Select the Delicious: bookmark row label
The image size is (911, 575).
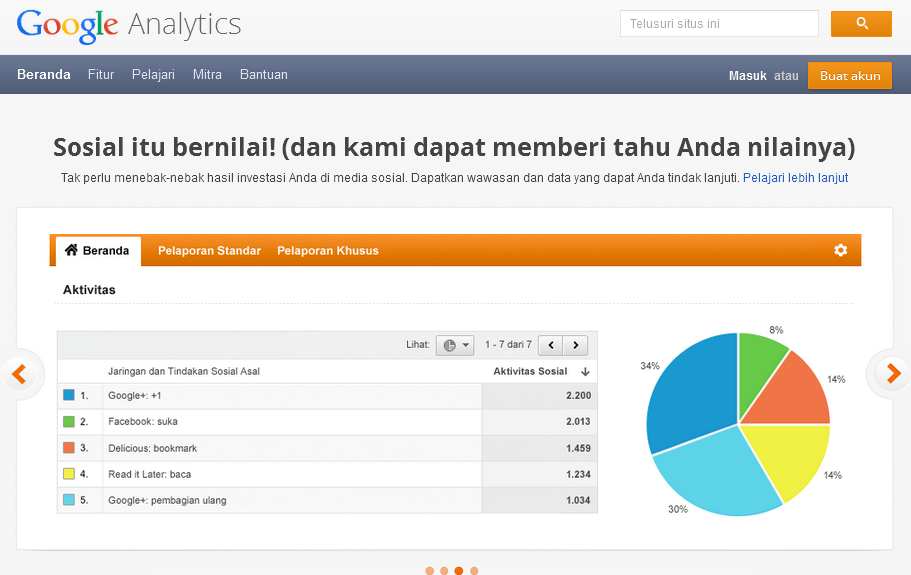[152, 448]
